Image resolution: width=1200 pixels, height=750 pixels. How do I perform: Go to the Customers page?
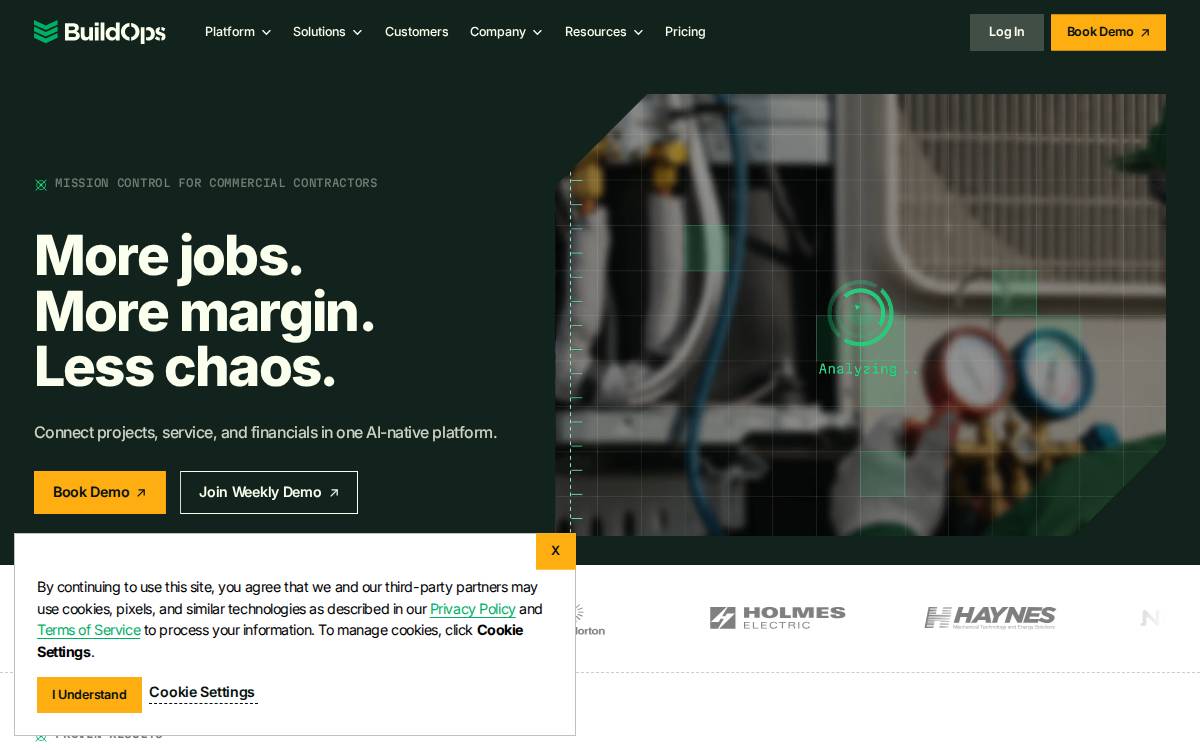coord(416,32)
